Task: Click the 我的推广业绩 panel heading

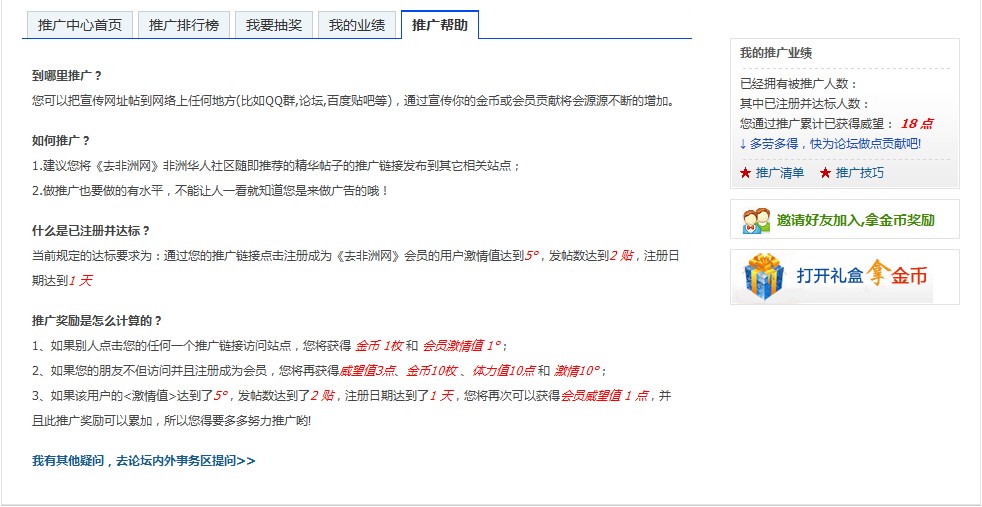Action: click(776, 53)
